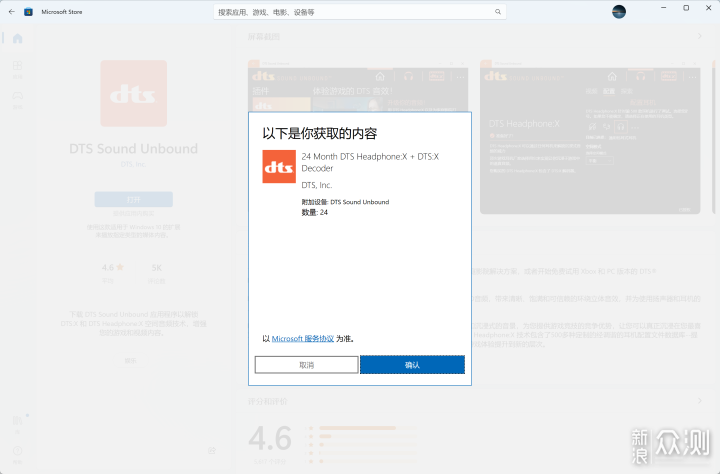720x474 pixels.
Task: Expand the 评分和评价 section chevron
Action: [700, 401]
